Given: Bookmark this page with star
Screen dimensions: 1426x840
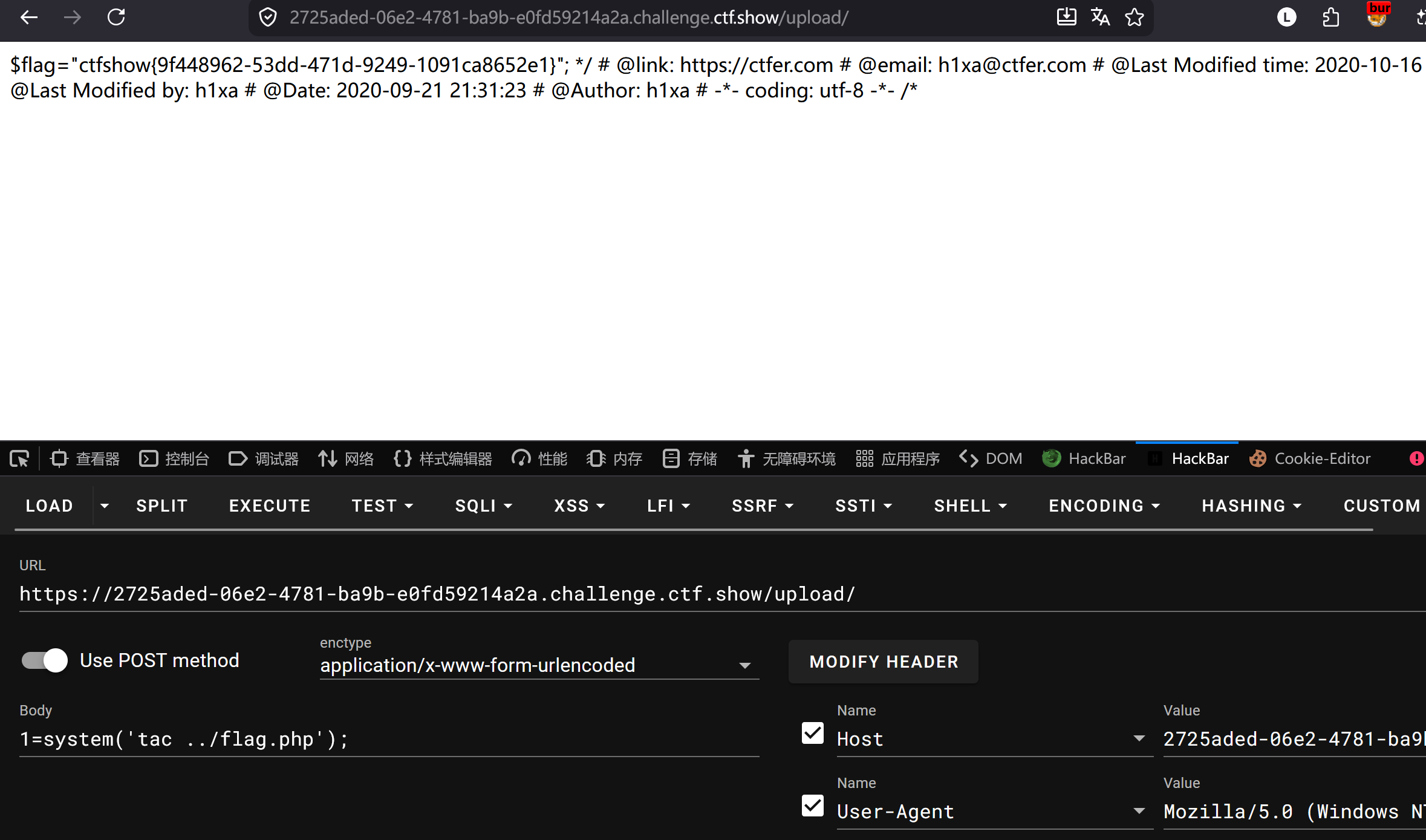Looking at the screenshot, I should 1135,18.
